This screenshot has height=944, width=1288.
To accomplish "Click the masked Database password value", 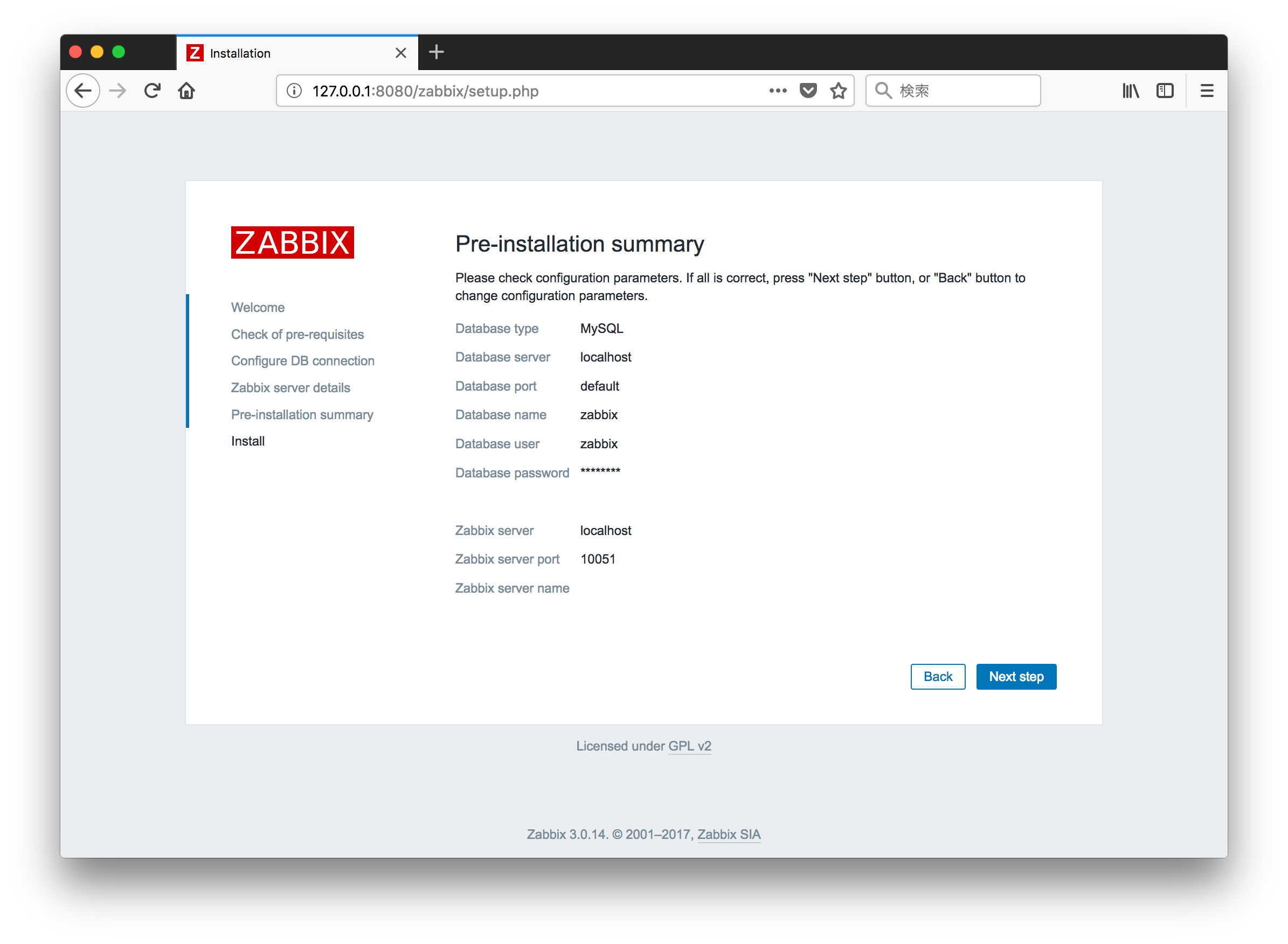I will coord(600,471).
